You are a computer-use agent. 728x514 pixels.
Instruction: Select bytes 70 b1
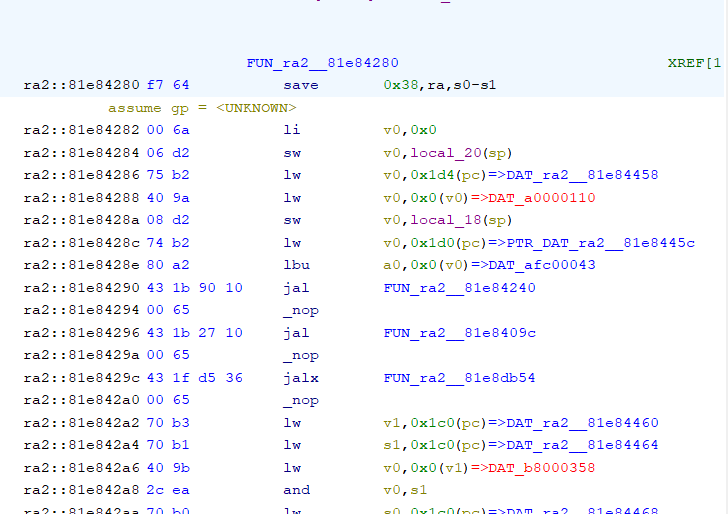pyautogui.click(x=168, y=445)
